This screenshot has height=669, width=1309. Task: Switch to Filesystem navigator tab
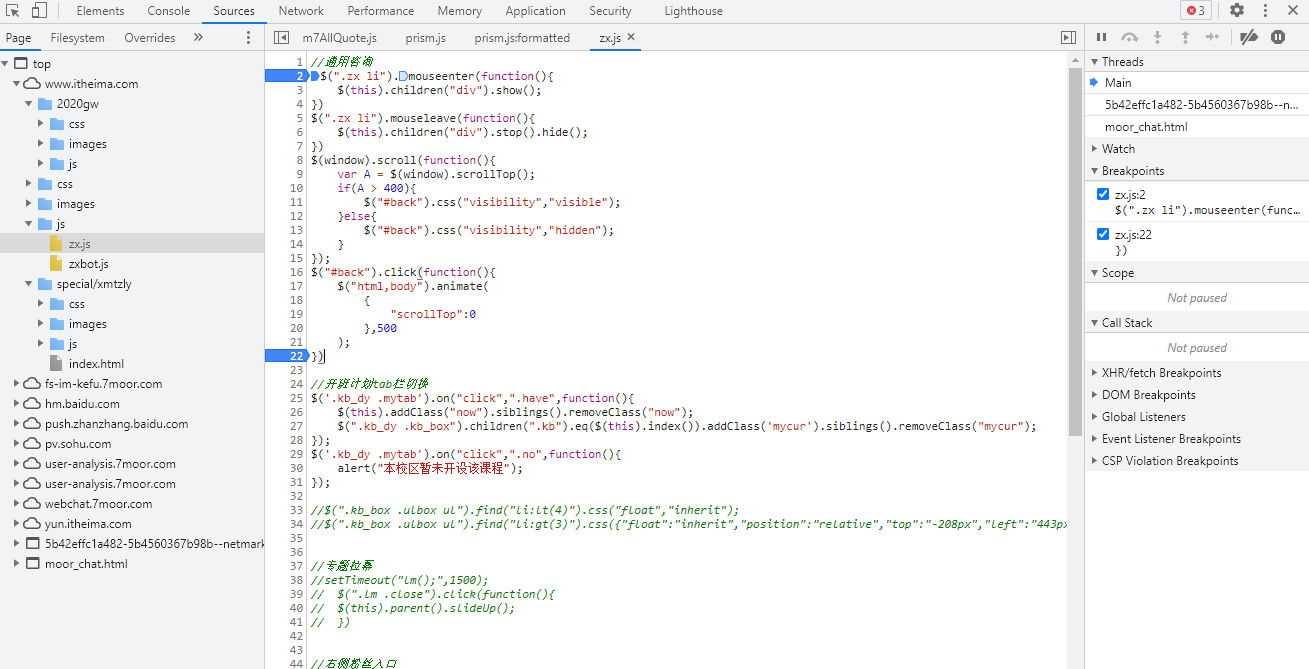[78, 38]
